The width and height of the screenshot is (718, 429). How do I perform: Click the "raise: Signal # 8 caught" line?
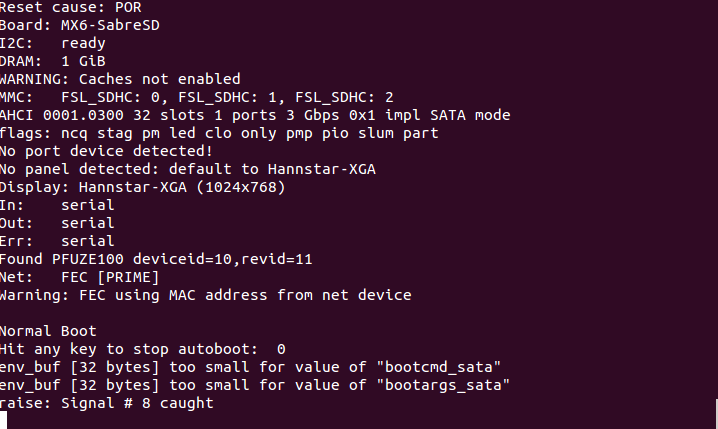point(106,403)
